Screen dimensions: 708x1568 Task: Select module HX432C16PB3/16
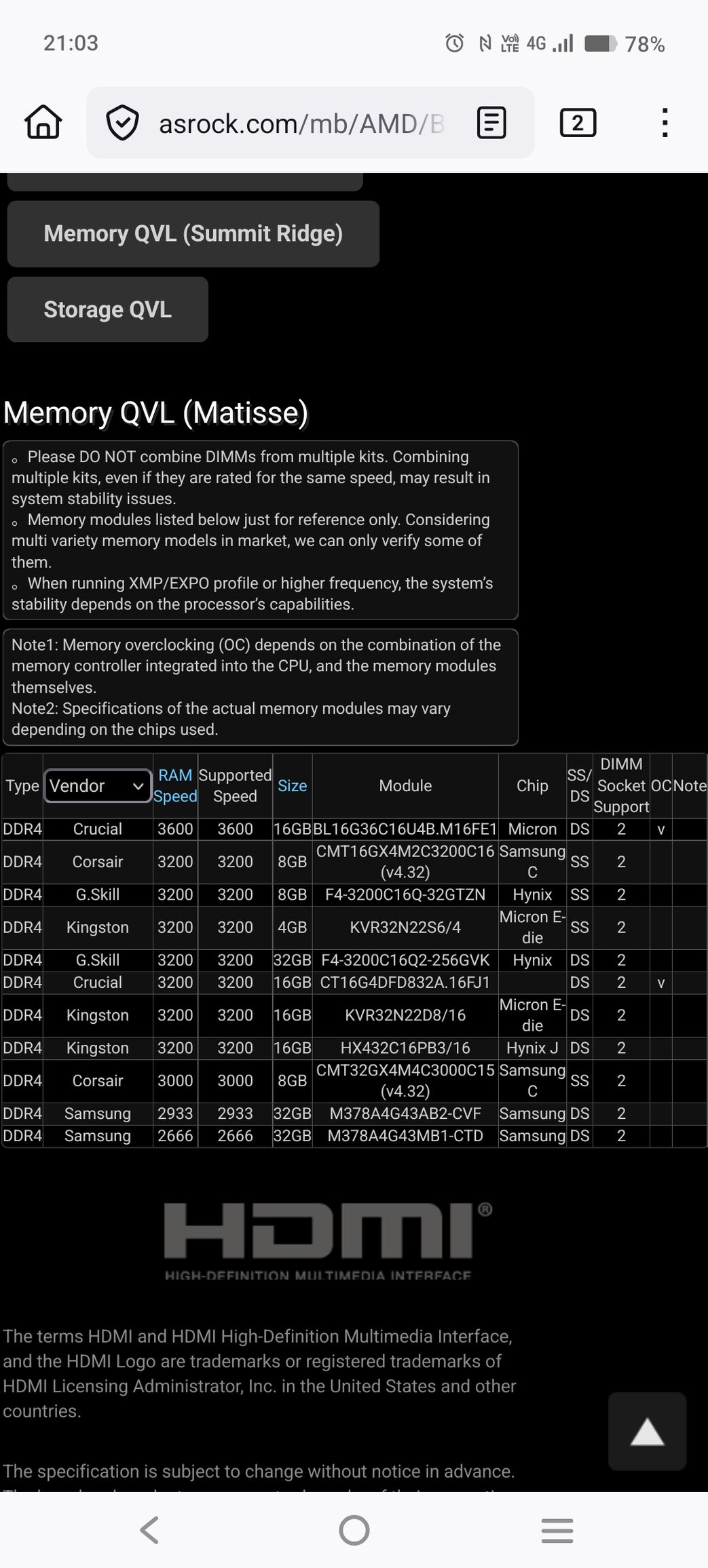[405, 1048]
